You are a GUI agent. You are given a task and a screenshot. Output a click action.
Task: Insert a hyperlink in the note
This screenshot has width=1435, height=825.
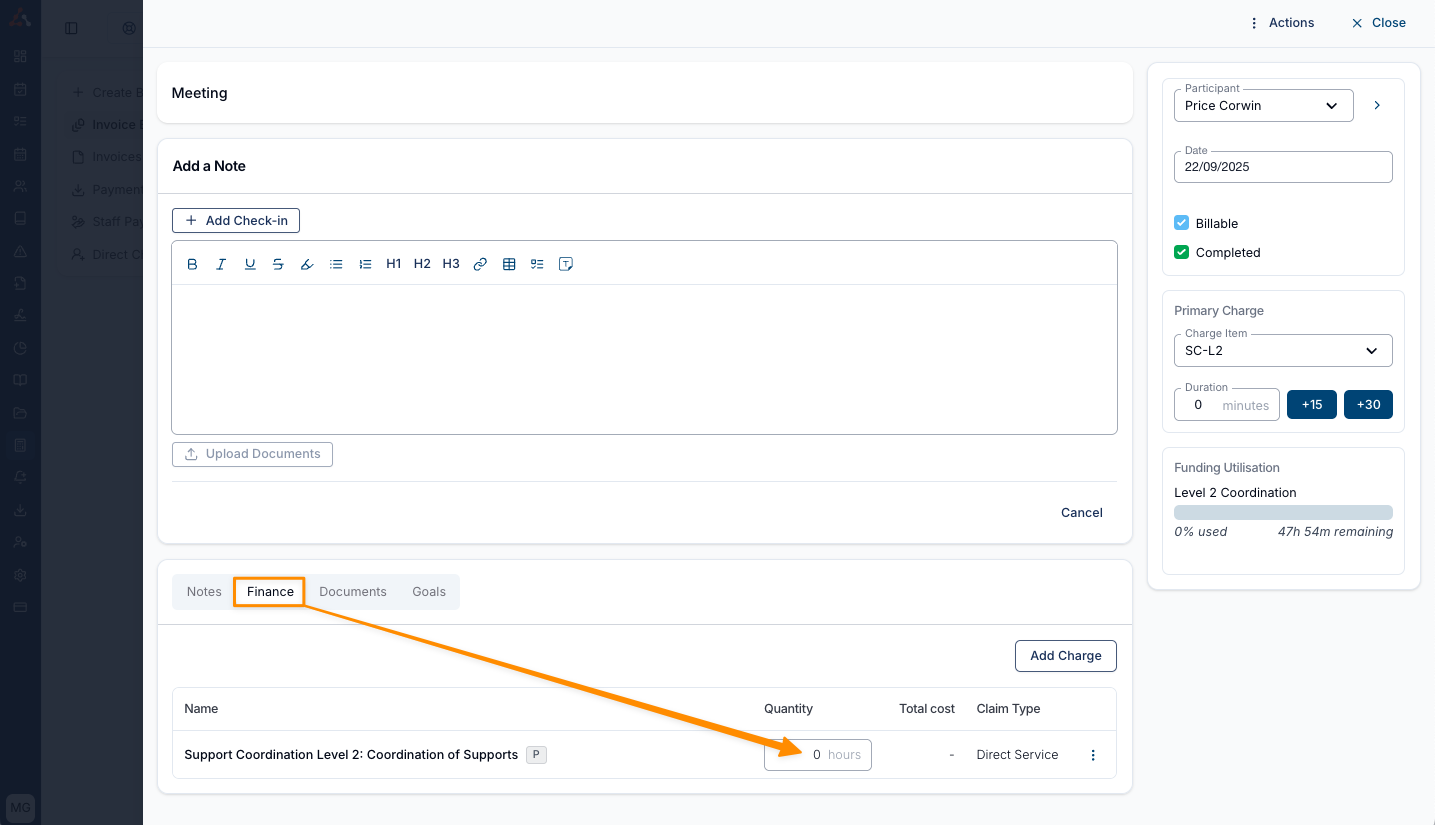[480, 264]
